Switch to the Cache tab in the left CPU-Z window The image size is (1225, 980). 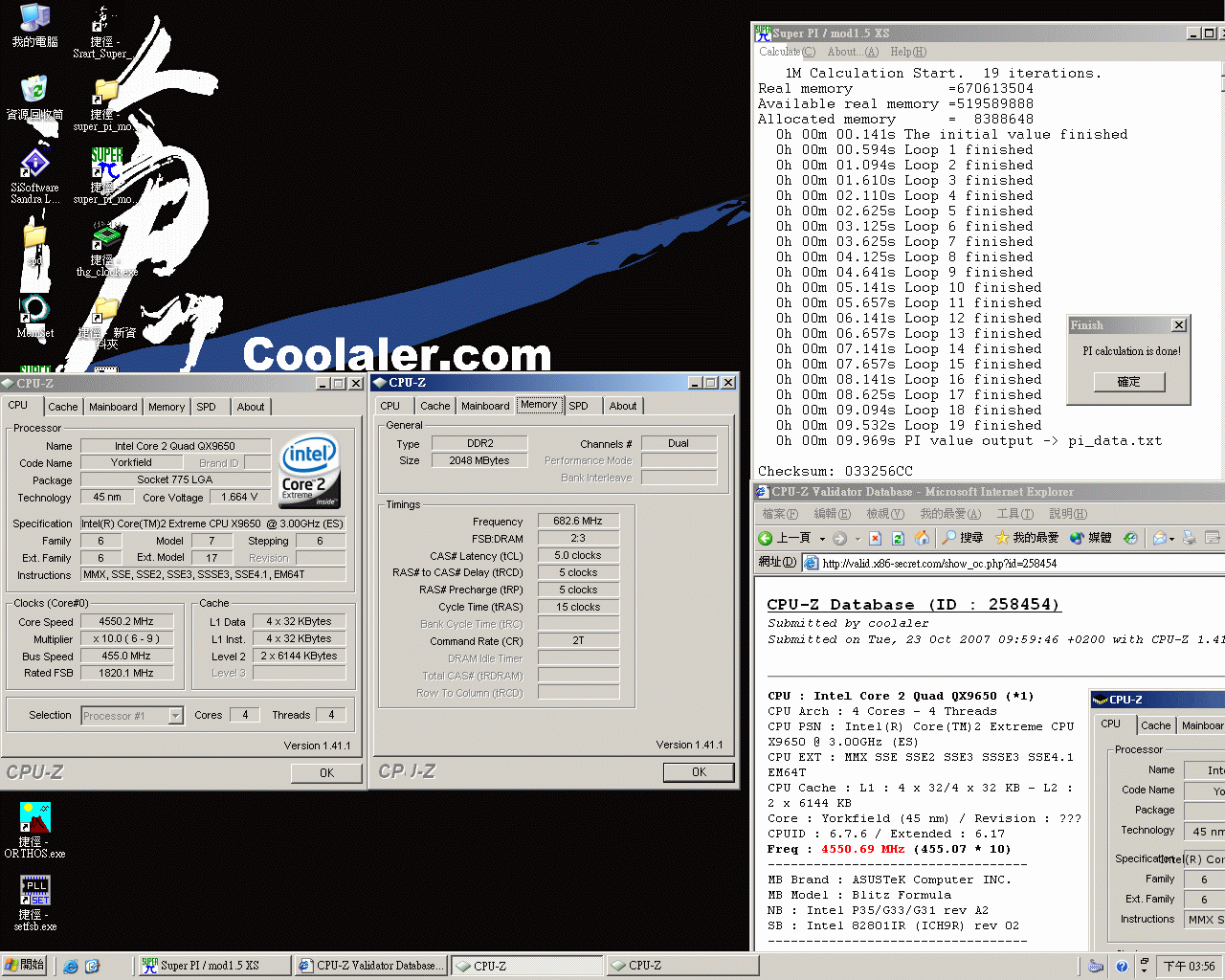click(63, 407)
